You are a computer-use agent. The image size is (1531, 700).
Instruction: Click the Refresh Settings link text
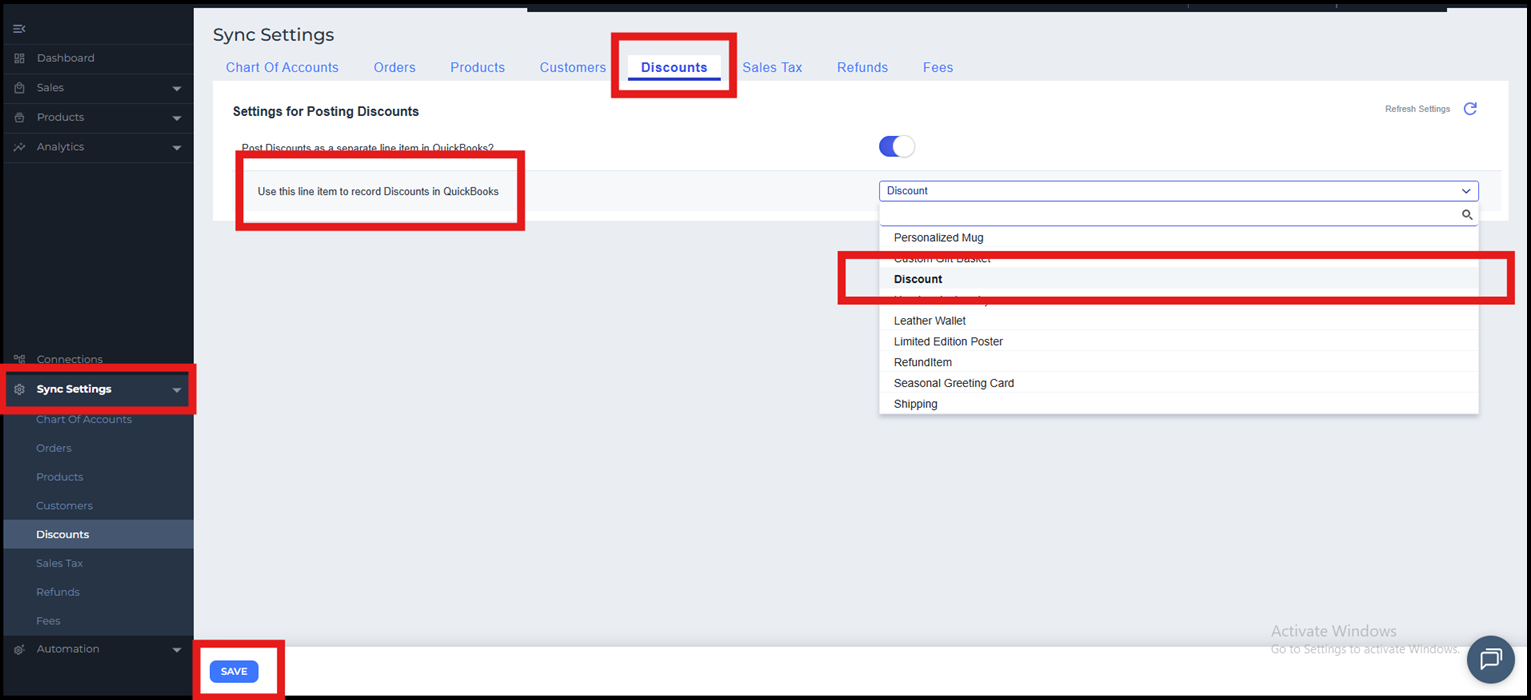(x=1417, y=109)
